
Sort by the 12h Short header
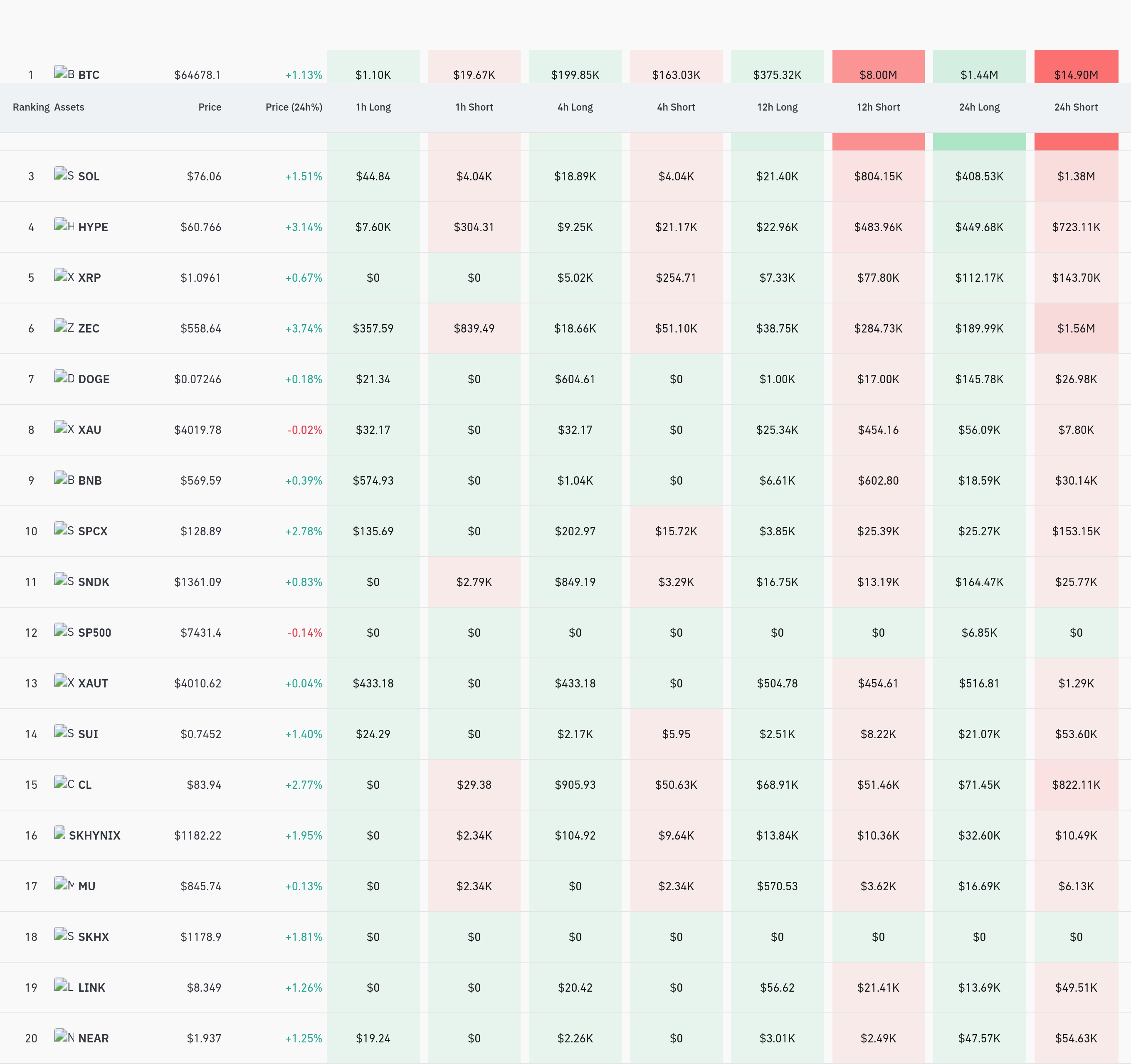[878, 107]
